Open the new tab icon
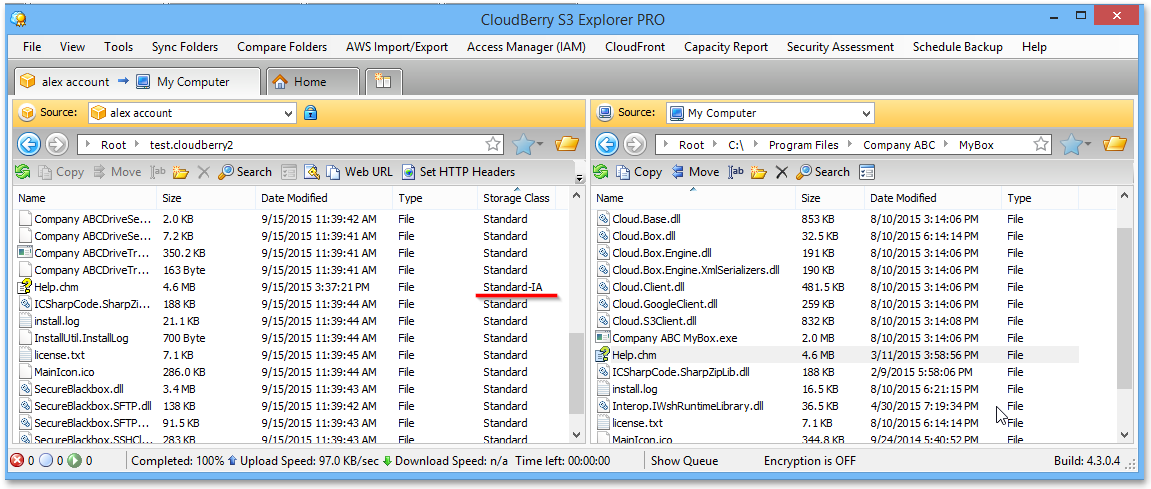This screenshot has height=489, width=1151. pos(383,82)
